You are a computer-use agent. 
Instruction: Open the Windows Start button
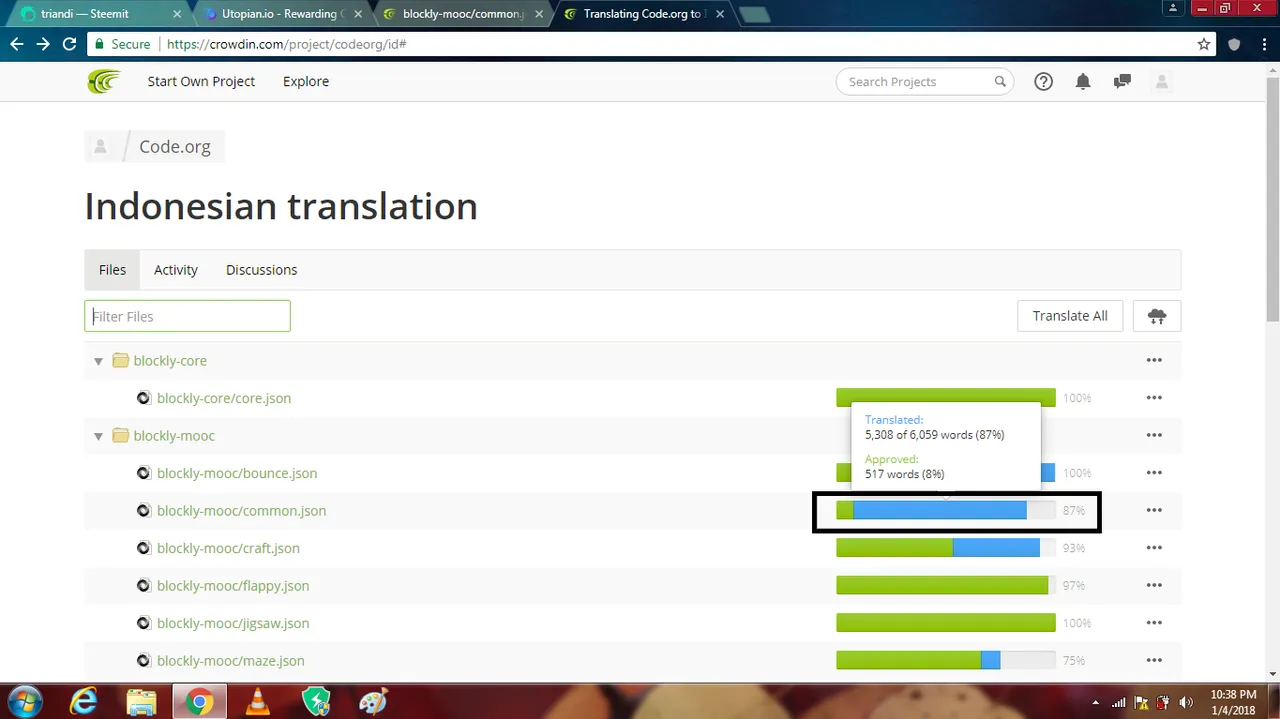click(24, 702)
